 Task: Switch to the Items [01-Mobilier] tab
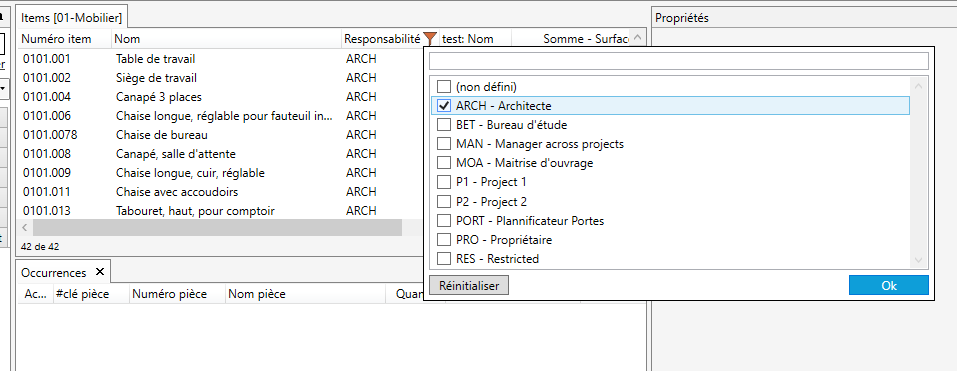pyautogui.click(x=71, y=18)
